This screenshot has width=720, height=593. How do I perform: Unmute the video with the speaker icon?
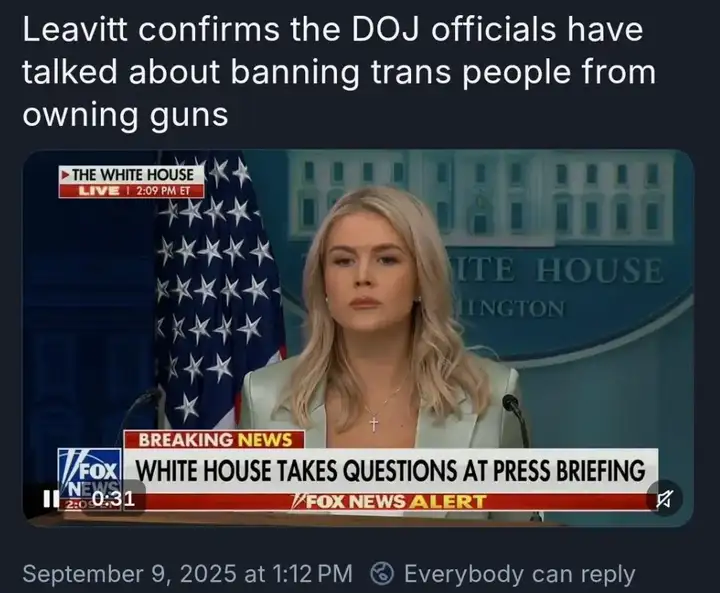point(664,498)
